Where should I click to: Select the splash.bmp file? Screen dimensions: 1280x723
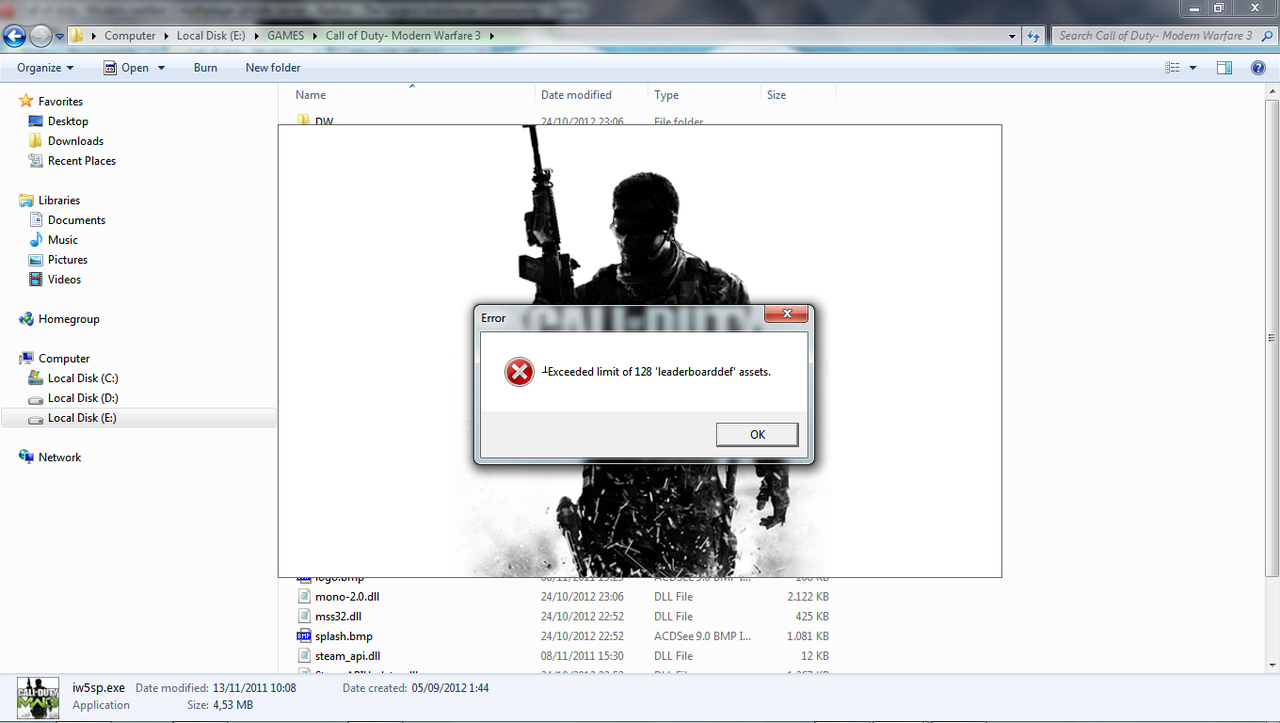[x=343, y=637]
